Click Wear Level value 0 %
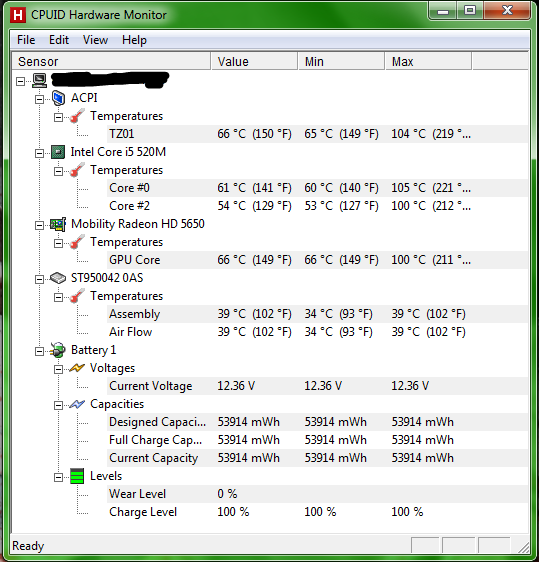 coord(227,494)
